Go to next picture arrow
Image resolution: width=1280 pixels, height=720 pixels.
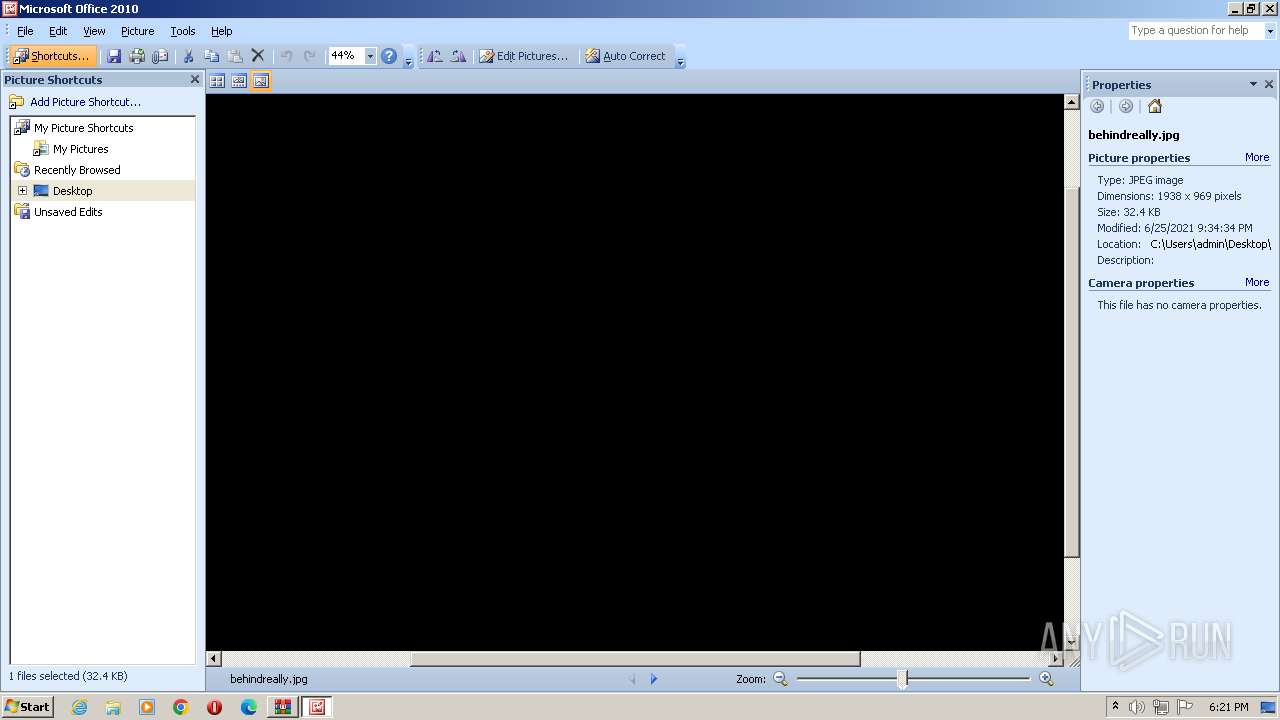[654, 679]
